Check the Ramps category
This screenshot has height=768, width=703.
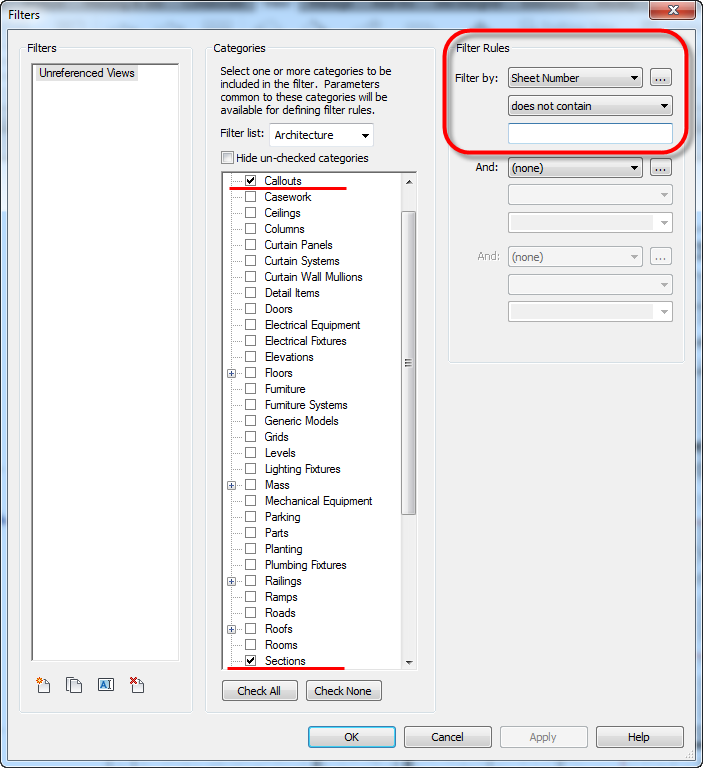tap(250, 597)
